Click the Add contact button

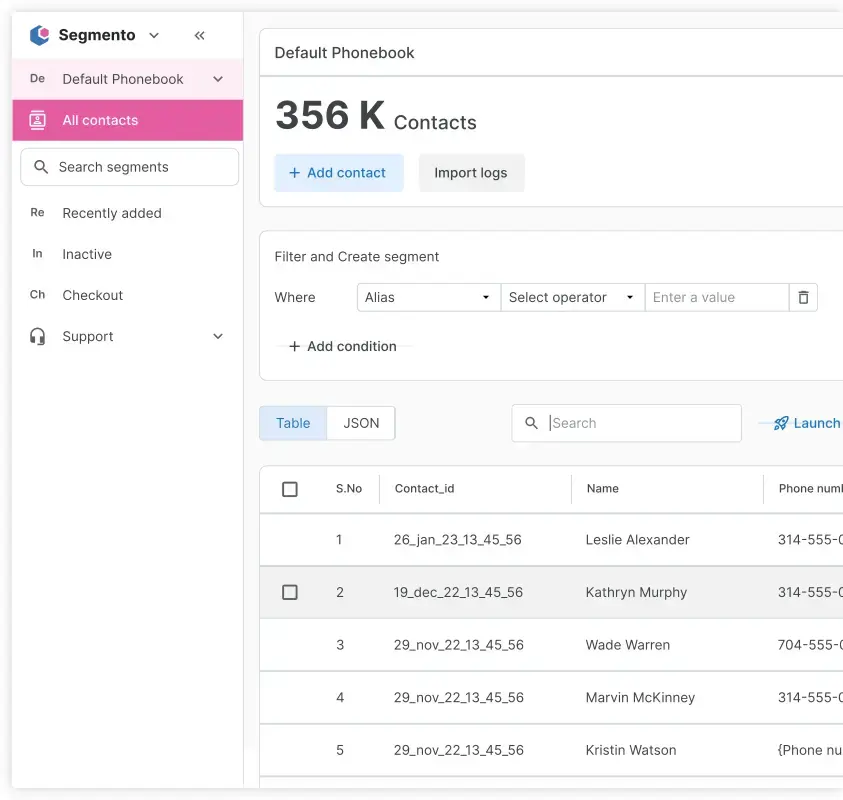[x=338, y=173]
